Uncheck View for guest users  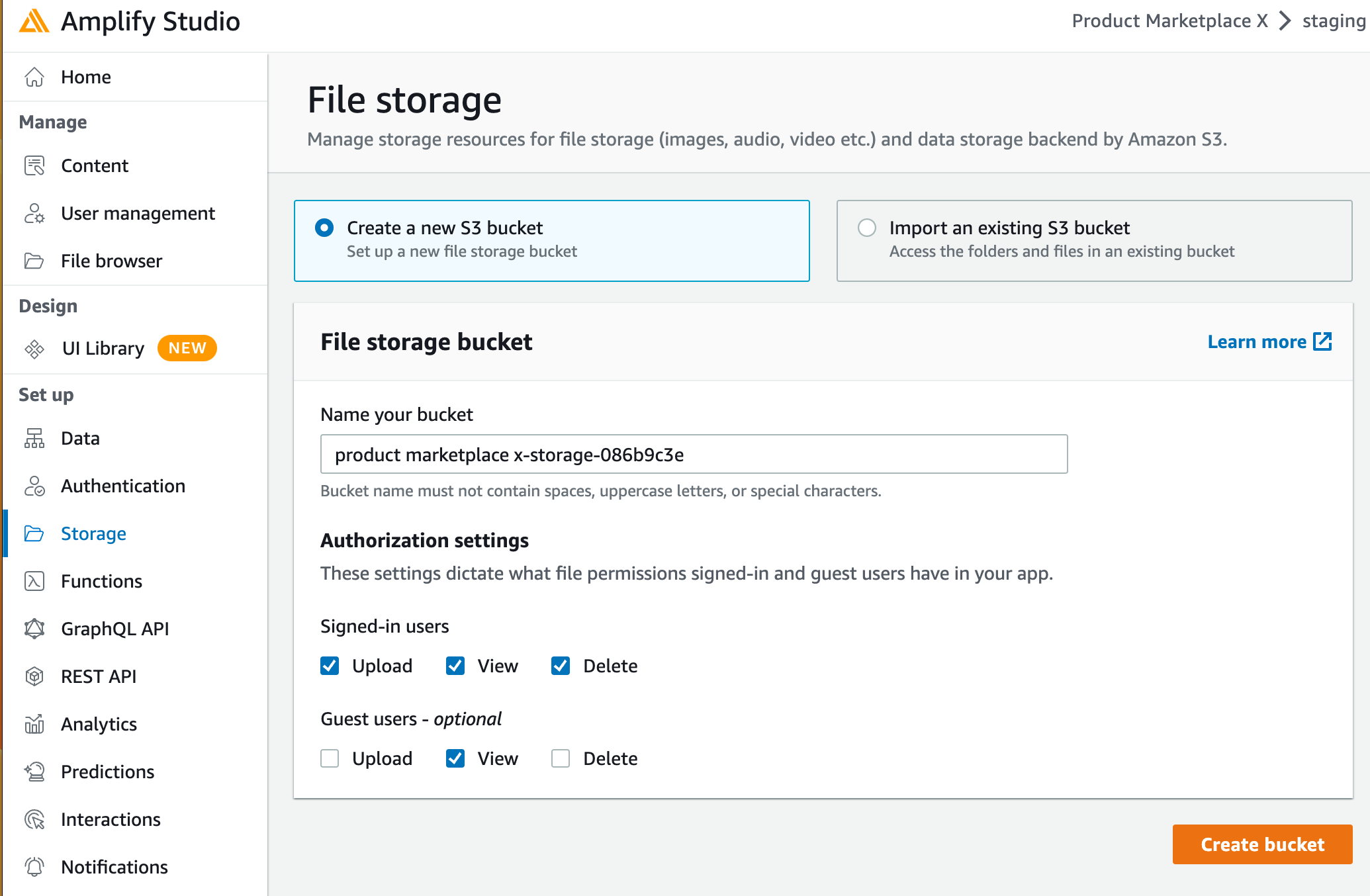[455, 758]
